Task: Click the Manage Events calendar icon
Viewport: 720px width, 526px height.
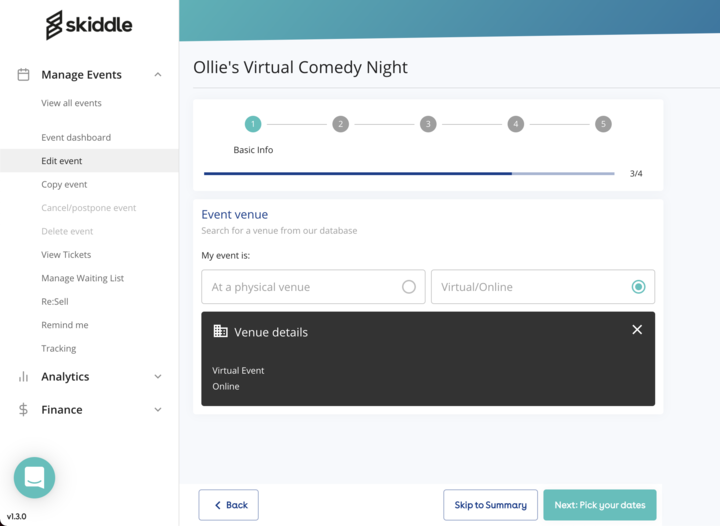Action: coord(23,74)
